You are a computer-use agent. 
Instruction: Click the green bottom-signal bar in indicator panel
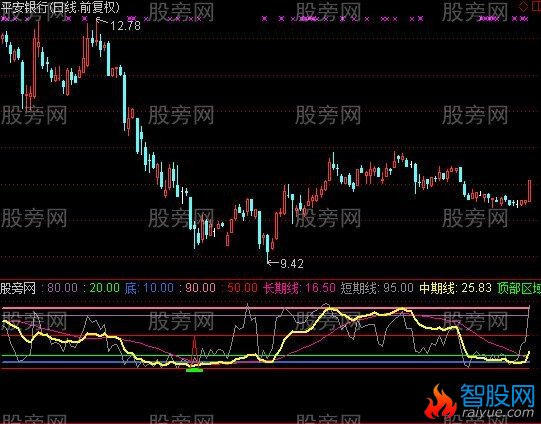coord(195,370)
